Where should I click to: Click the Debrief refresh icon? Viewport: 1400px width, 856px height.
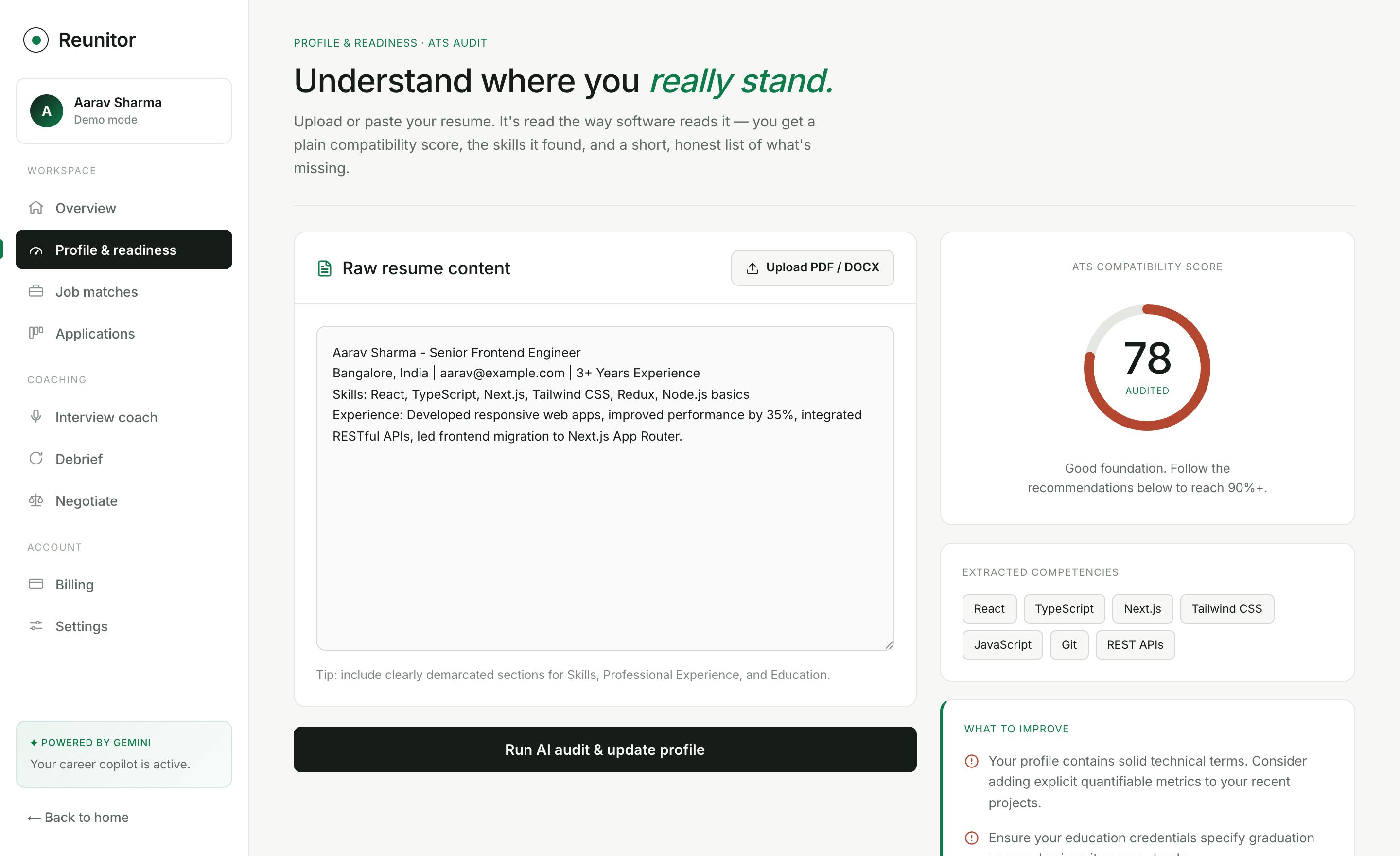36,458
